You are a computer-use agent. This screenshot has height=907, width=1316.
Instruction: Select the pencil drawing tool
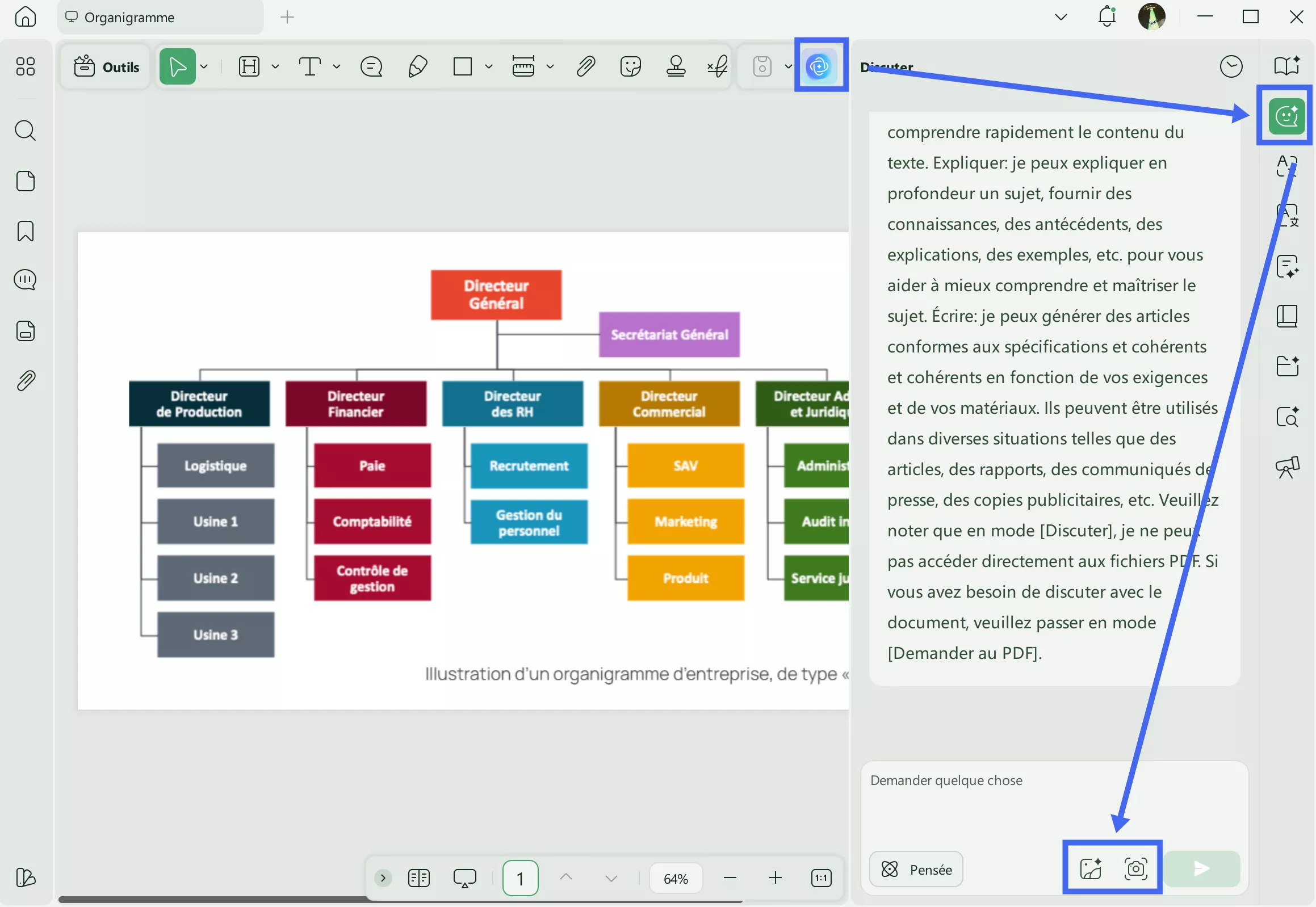[x=417, y=66]
